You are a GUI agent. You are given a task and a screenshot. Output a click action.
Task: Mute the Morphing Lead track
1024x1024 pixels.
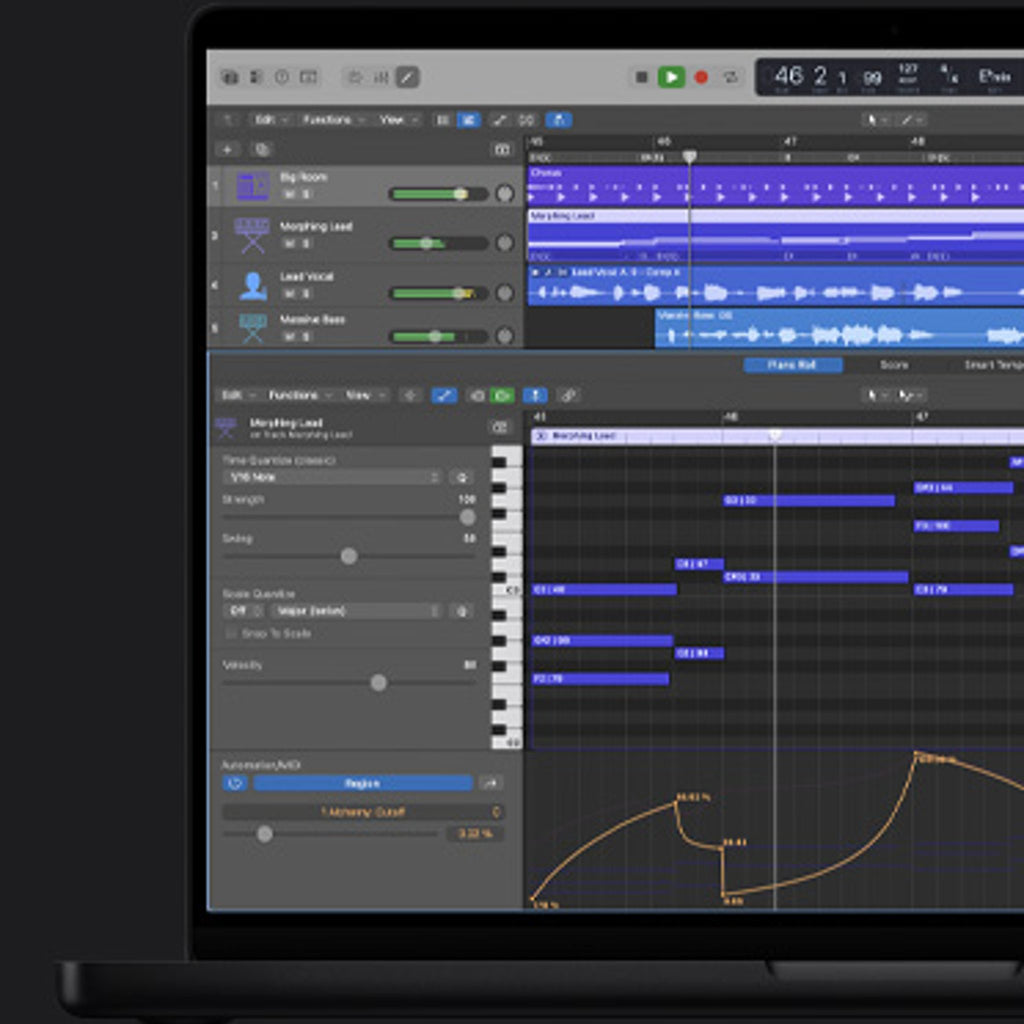pos(289,243)
